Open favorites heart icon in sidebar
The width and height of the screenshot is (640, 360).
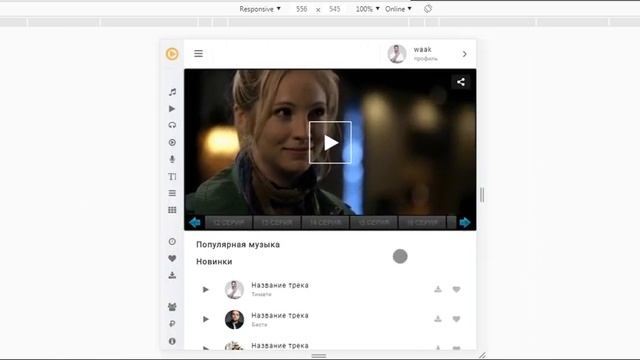click(172, 258)
